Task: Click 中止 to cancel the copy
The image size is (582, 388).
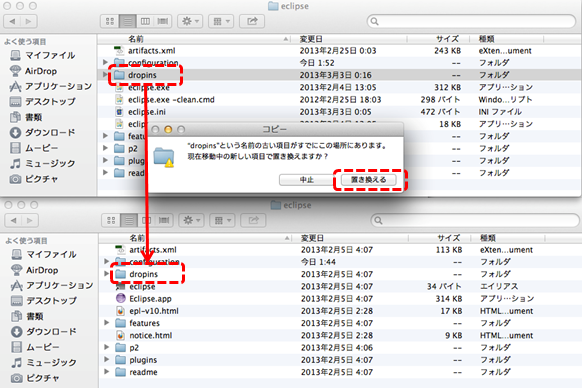Action: point(307,180)
